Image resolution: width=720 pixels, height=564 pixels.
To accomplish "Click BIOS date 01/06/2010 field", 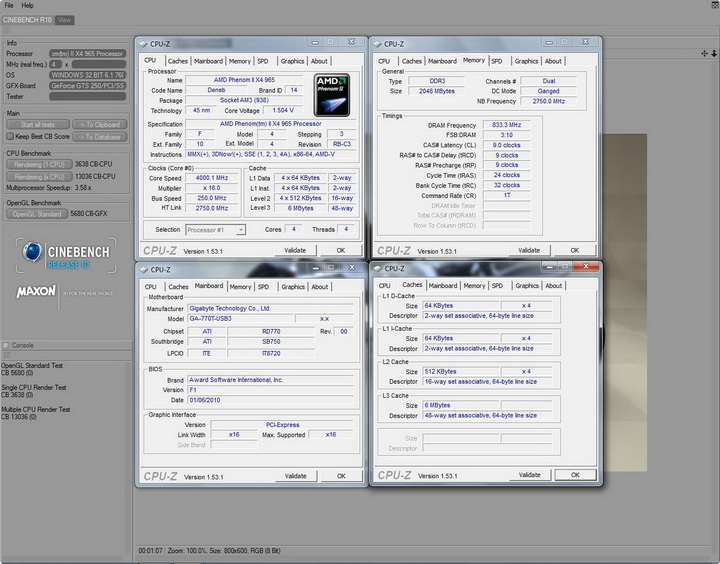I will [270, 400].
